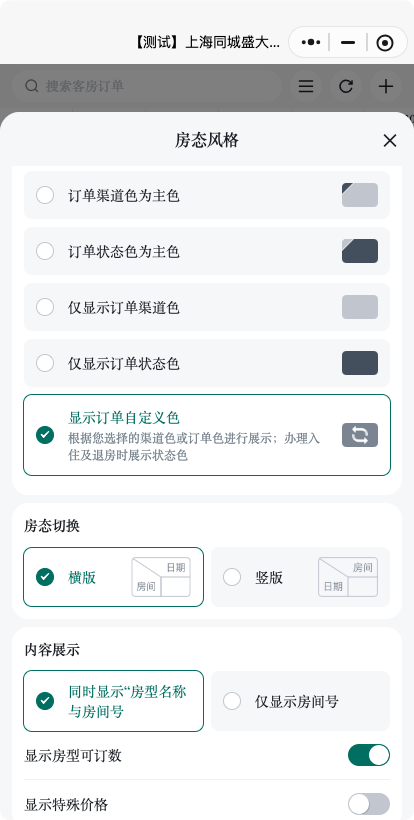The height and width of the screenshot is (820, 414).
Task: Click the swap arrows custom color icon
Action: [x=360, y=435]
